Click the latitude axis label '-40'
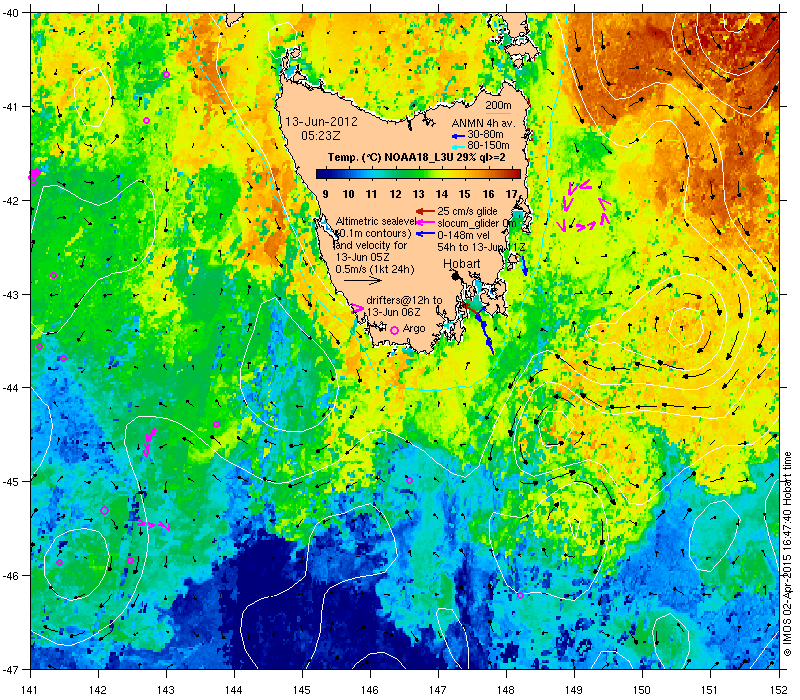Viewport: 800px width, 700px height. 11,13
